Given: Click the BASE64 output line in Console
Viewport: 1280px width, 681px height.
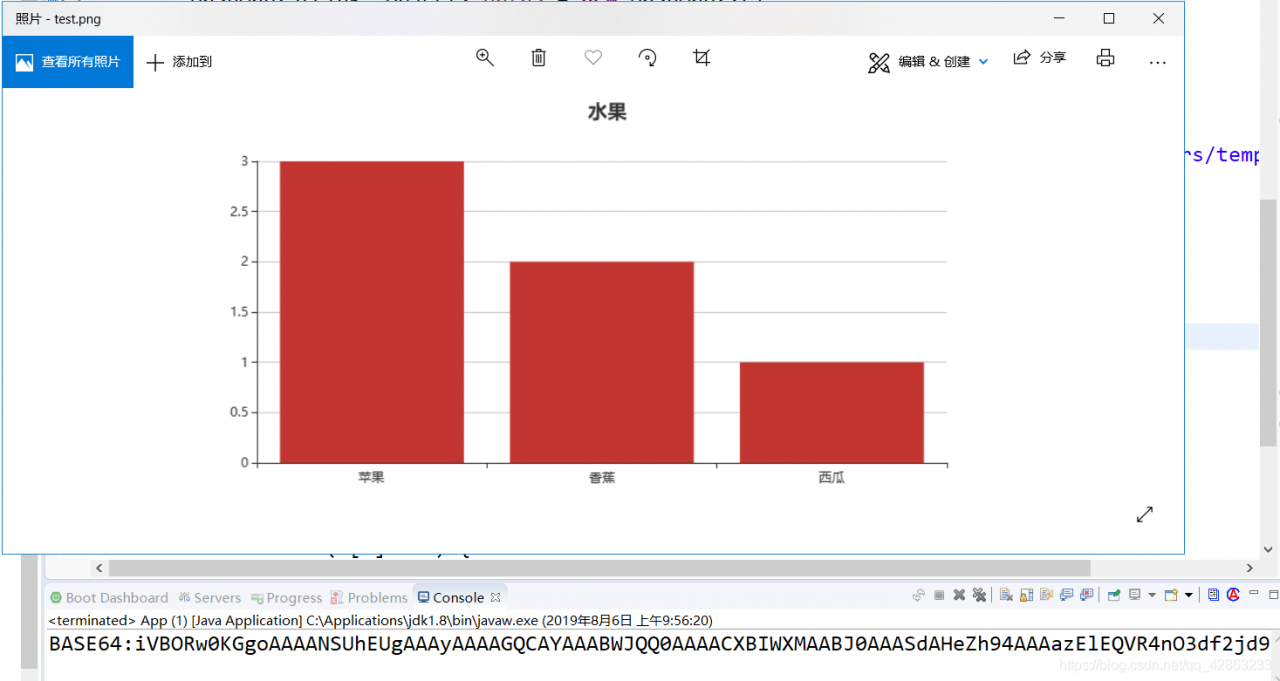Looking at the screenshot, I should (x=660, y=643).
